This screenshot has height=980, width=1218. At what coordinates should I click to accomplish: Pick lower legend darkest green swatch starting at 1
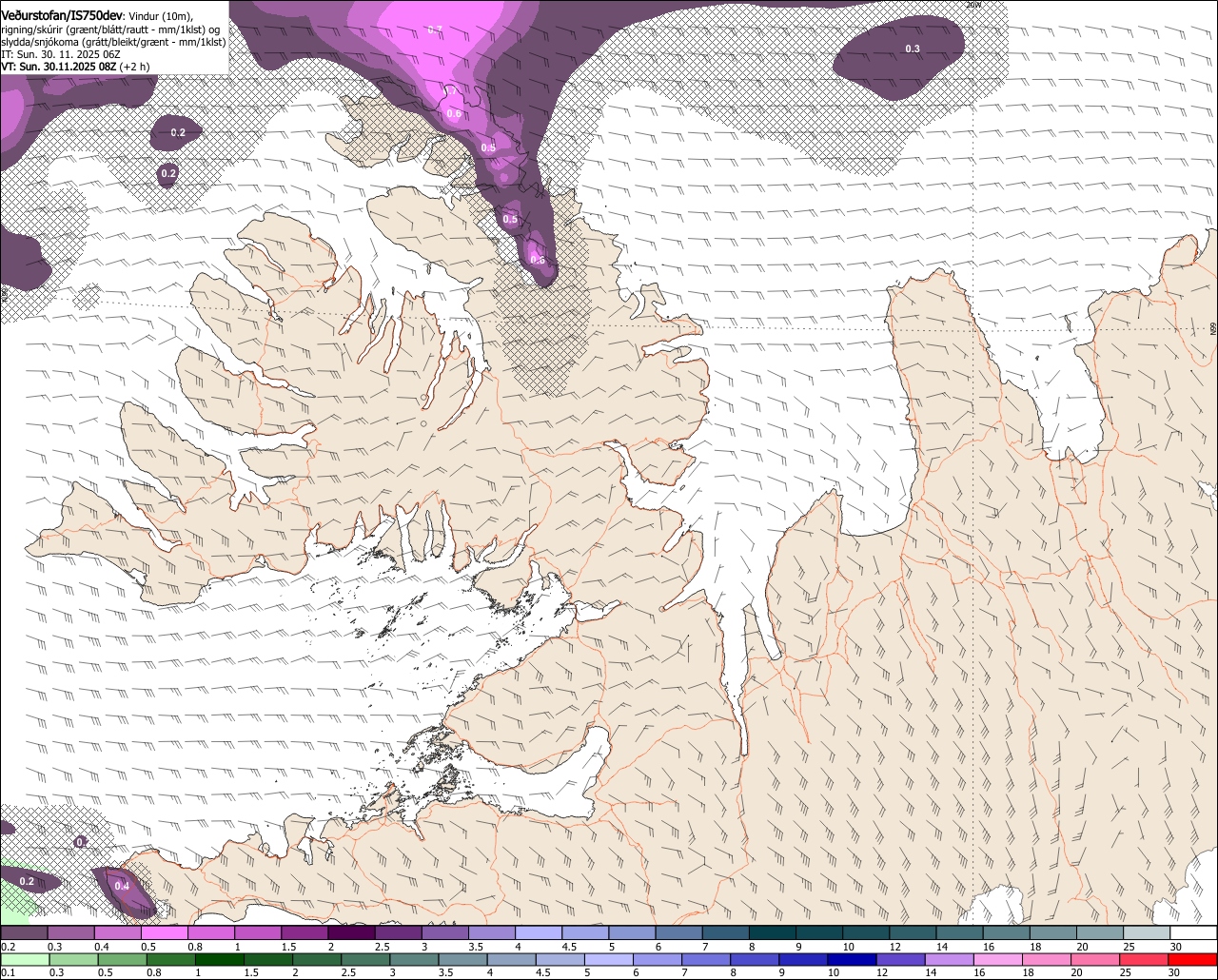pos(221,960)
